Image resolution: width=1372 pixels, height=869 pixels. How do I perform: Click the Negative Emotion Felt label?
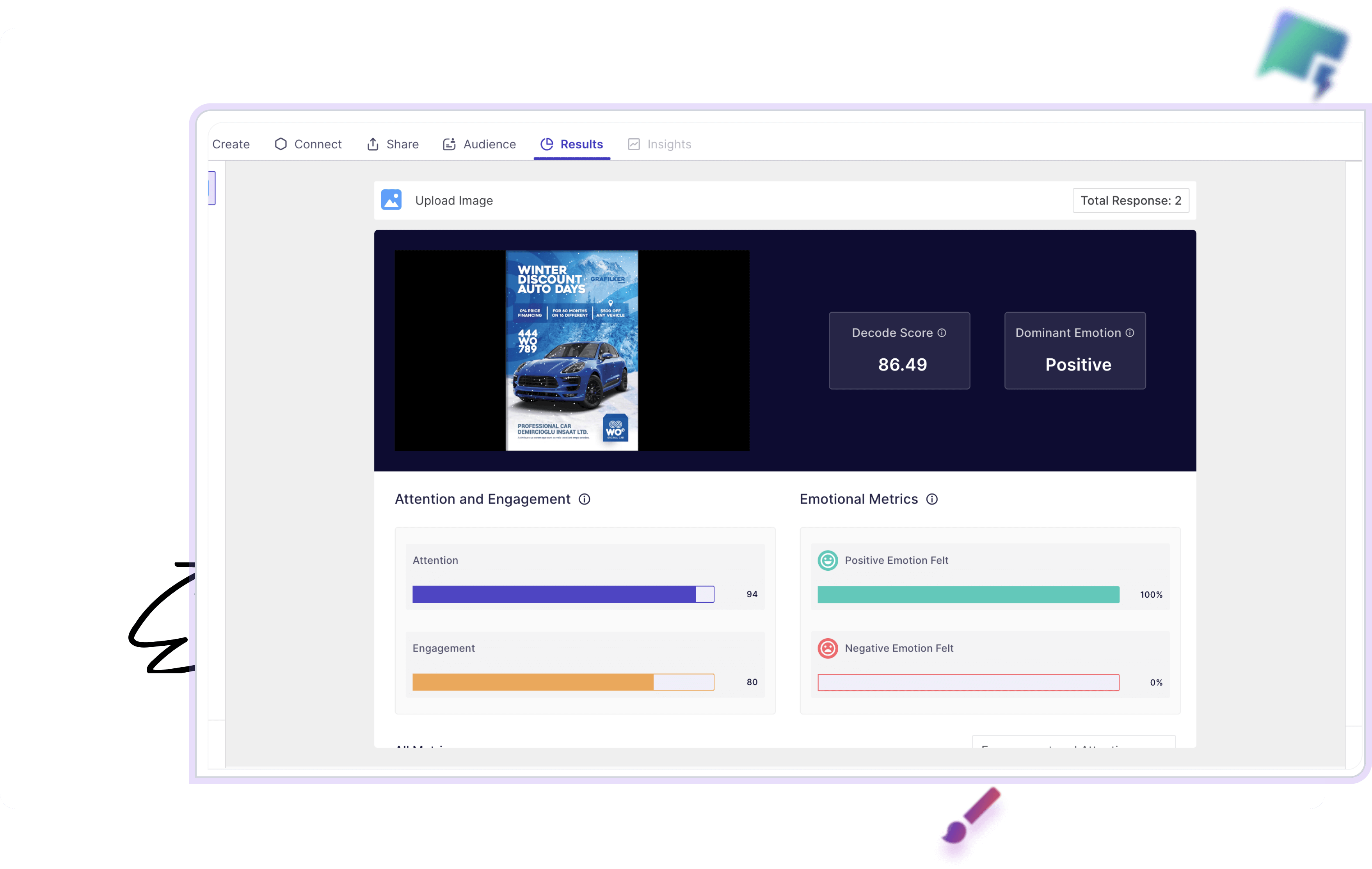coord(899,648)
